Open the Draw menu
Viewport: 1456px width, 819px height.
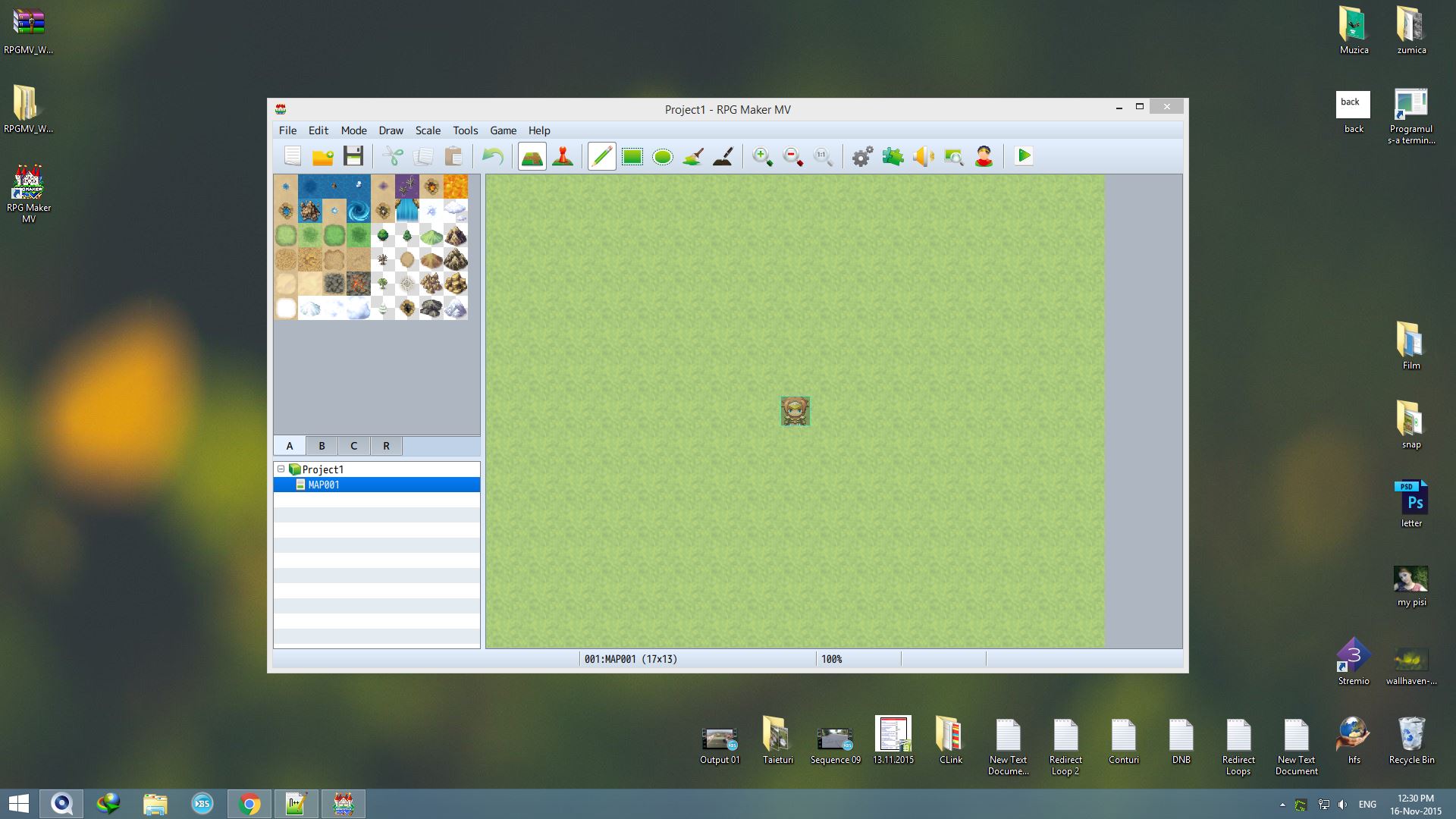391,130
